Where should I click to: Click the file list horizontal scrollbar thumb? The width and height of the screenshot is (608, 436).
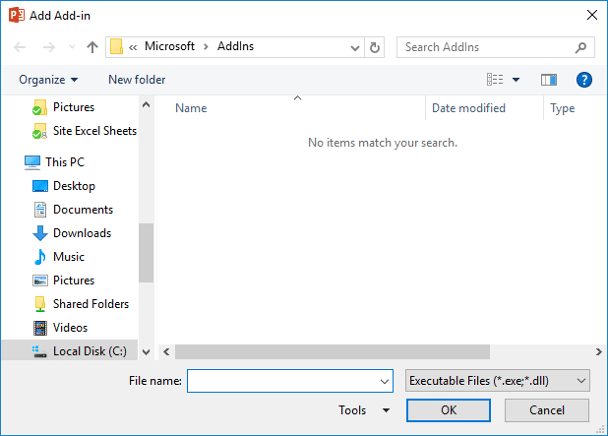pos(332,352)
